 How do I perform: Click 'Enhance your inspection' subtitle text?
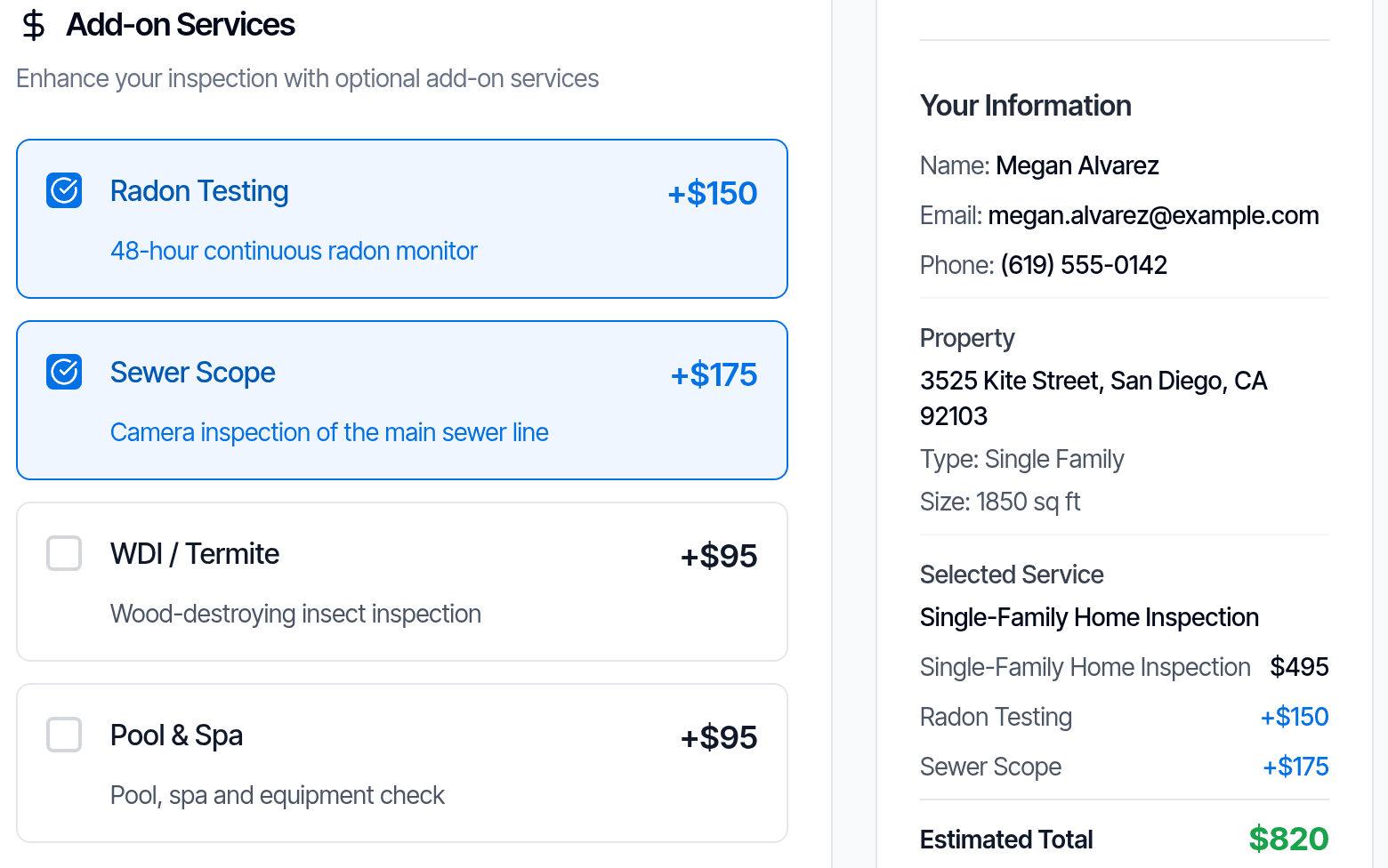pos(308,78)
